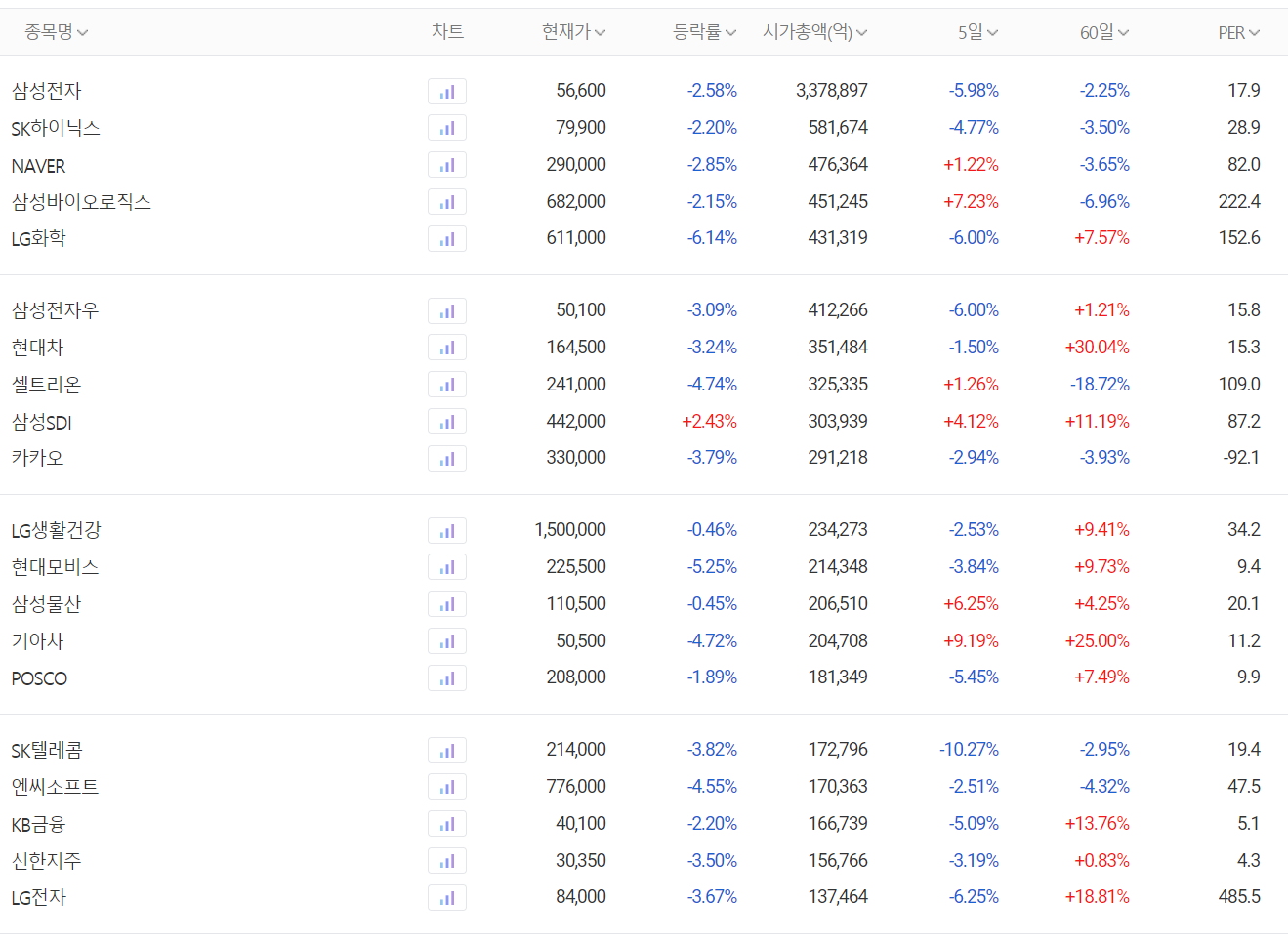Open KB금융 stock name link
The image size is (1288, 943).
tap(38, 824)
